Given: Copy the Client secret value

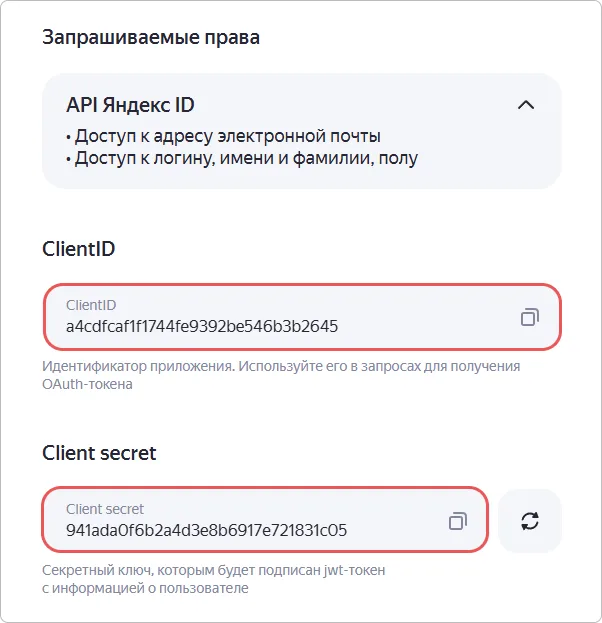Looking at the screenshot, I should click(458, 520).
